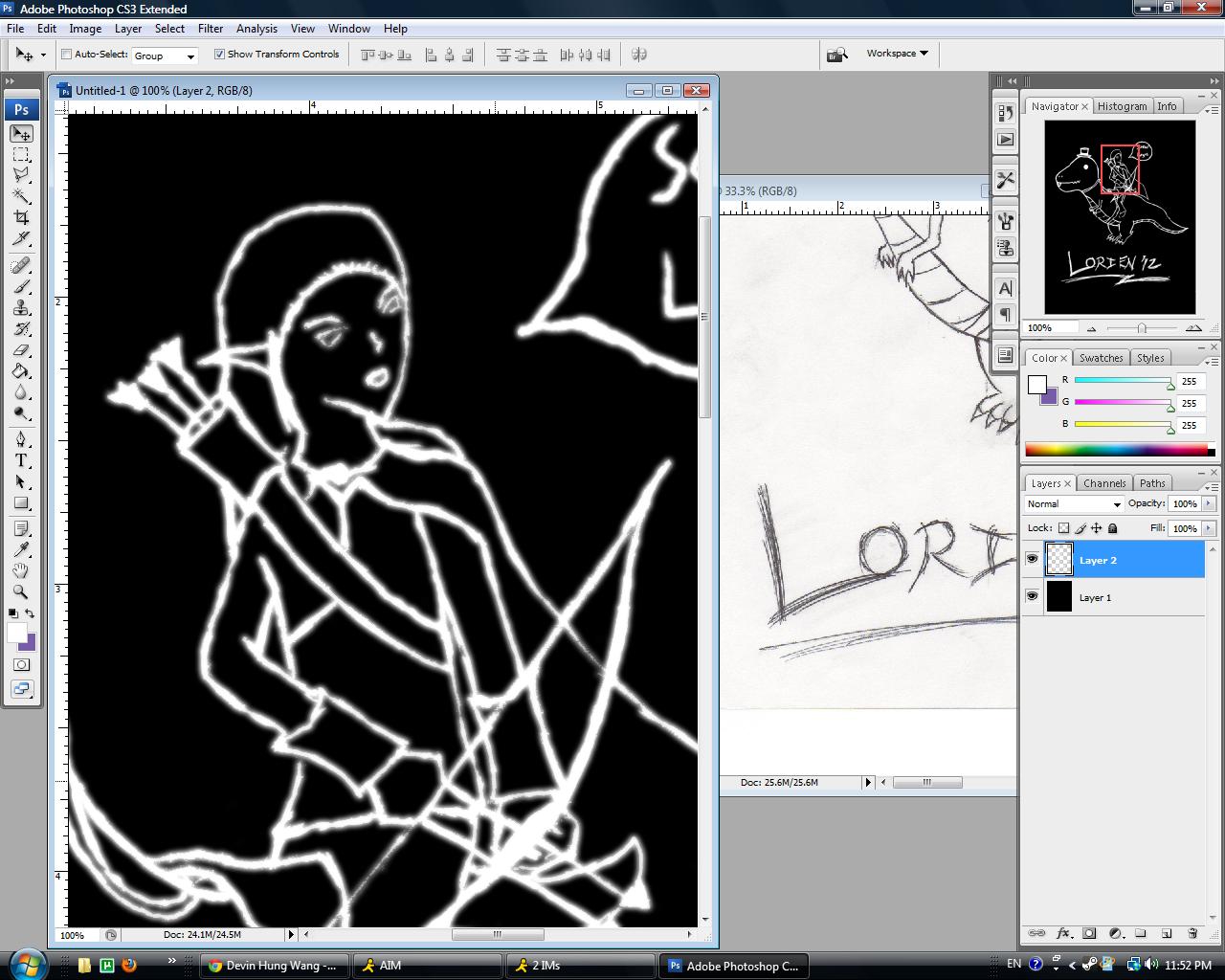Open the Normal blend mode dropdown
The width and height of the screenshot is (1225, 980).
tap(1073, 503)
